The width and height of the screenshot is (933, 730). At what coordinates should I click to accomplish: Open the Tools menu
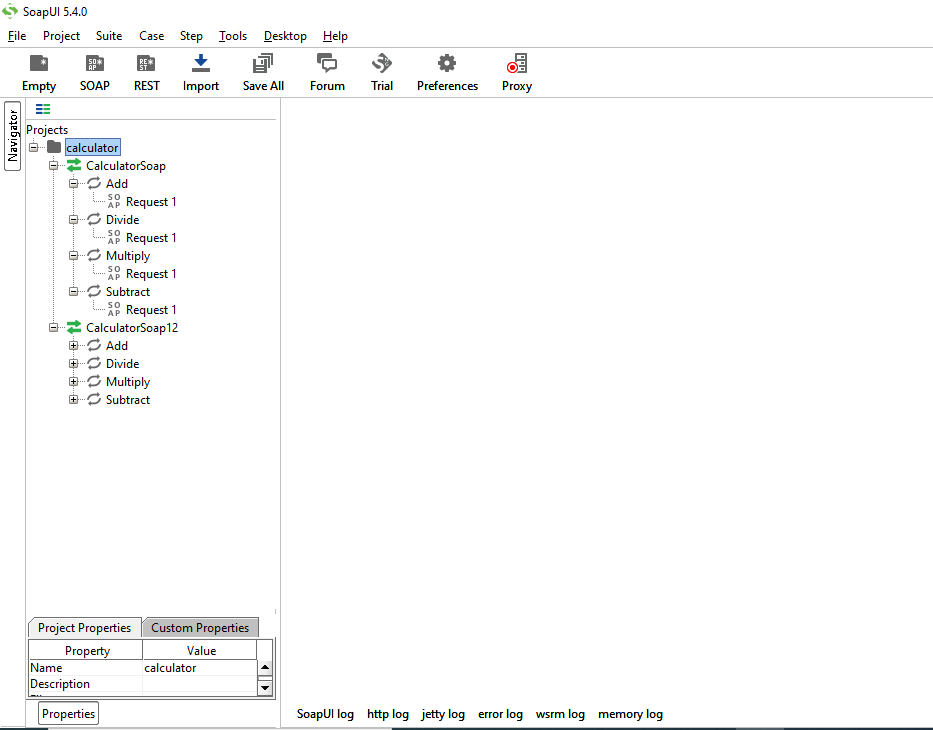click(233, 36)
